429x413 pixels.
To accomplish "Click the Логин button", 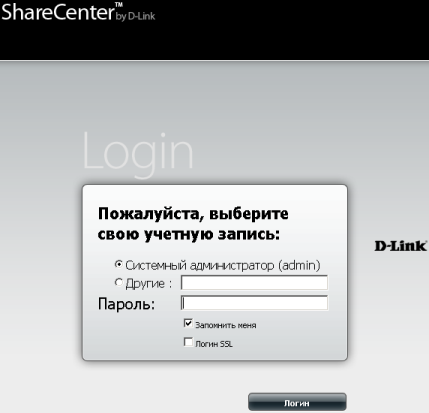I will pyautogui.click(x=297, y=402).
